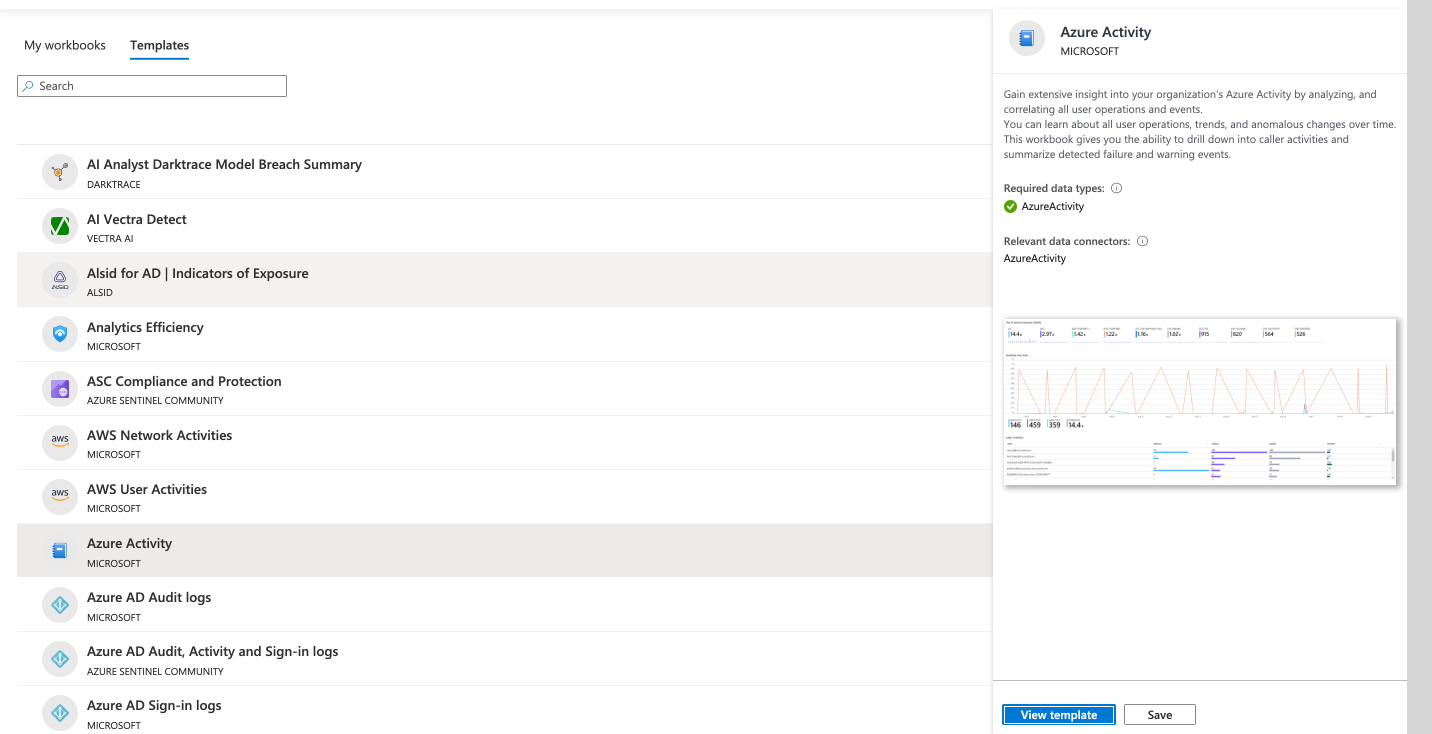Screen dimensions: 1432x734
Task: Select the AI Vectra Detect template title
Action: point(137,219)
